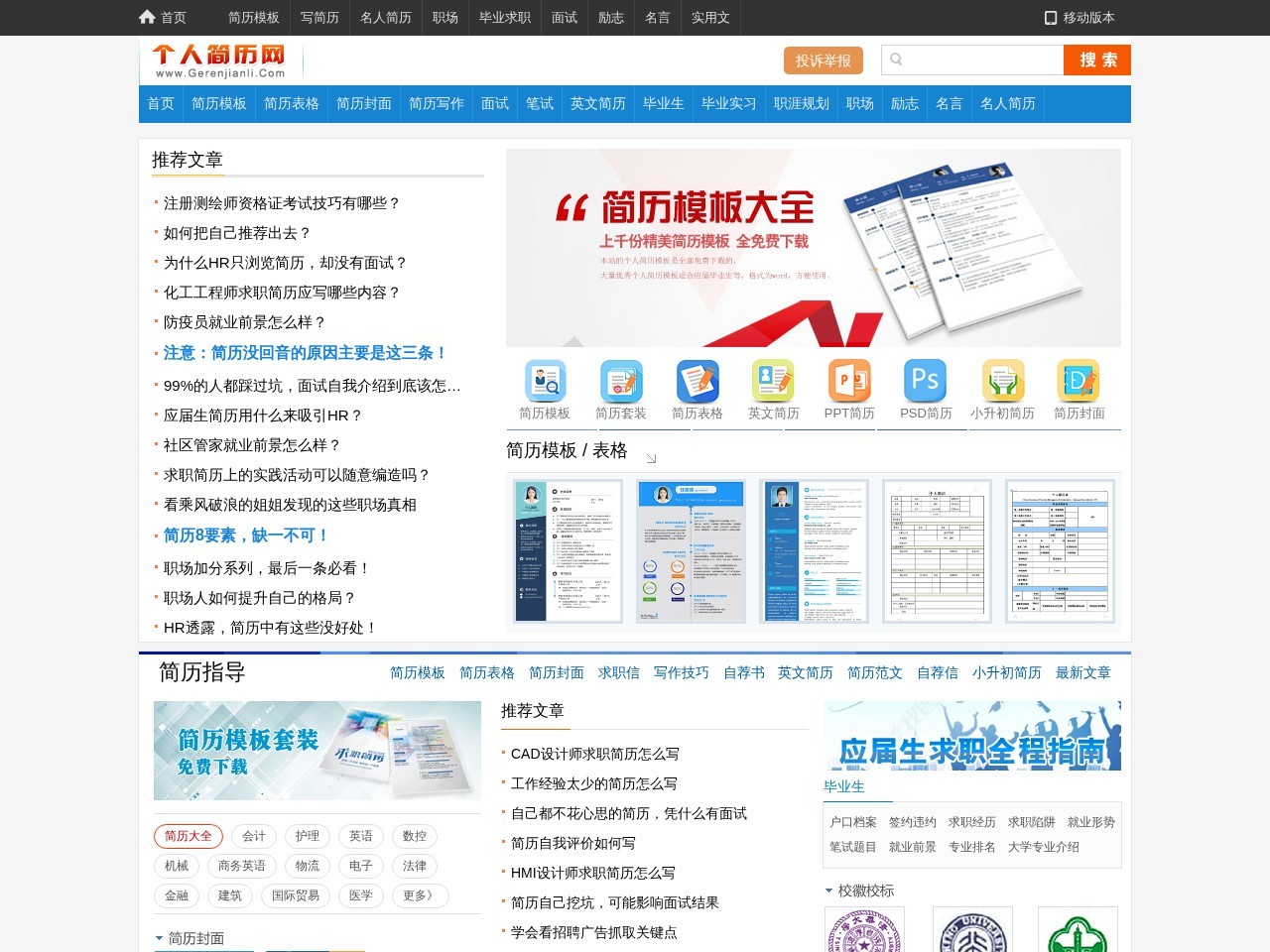Viewport: 1270px width, 952px height.
Task: Select 毕业求职 in the top menu
Action: pos(504,17)
